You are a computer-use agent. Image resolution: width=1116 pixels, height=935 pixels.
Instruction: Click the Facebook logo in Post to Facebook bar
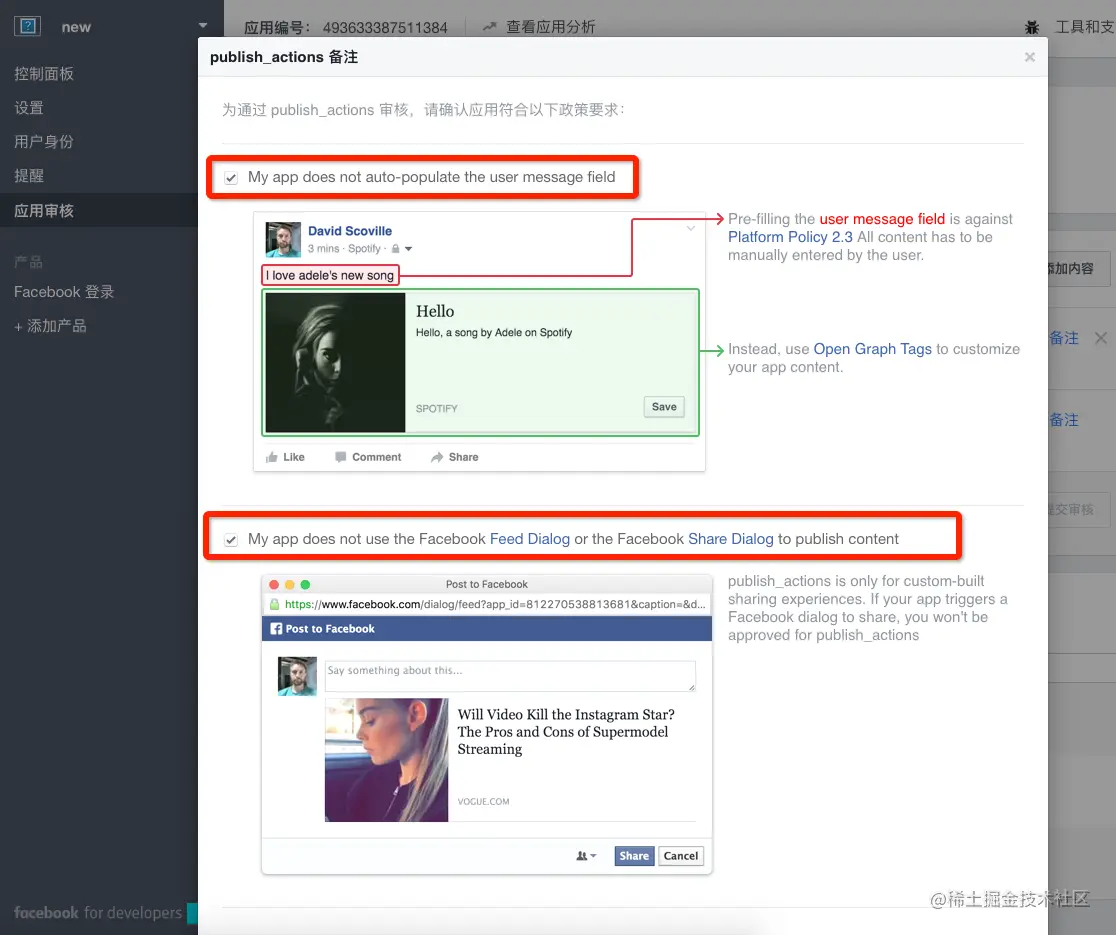(x=276, y=629)
